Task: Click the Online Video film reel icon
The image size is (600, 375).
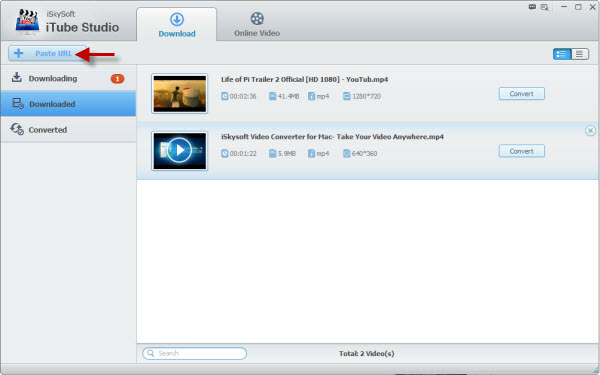Action: point(257,18)
